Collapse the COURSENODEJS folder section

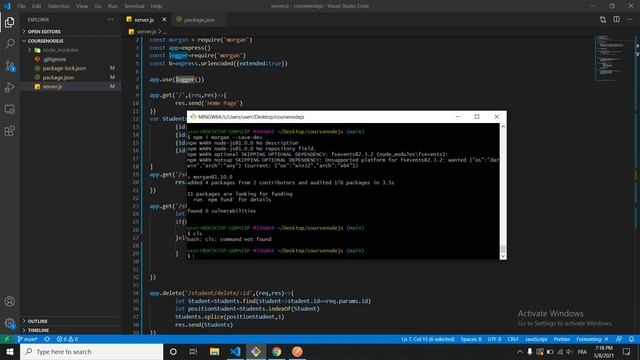(x=45, y=41)
